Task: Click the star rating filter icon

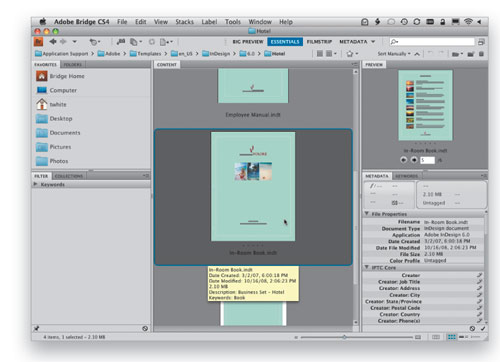Action: 350,54
